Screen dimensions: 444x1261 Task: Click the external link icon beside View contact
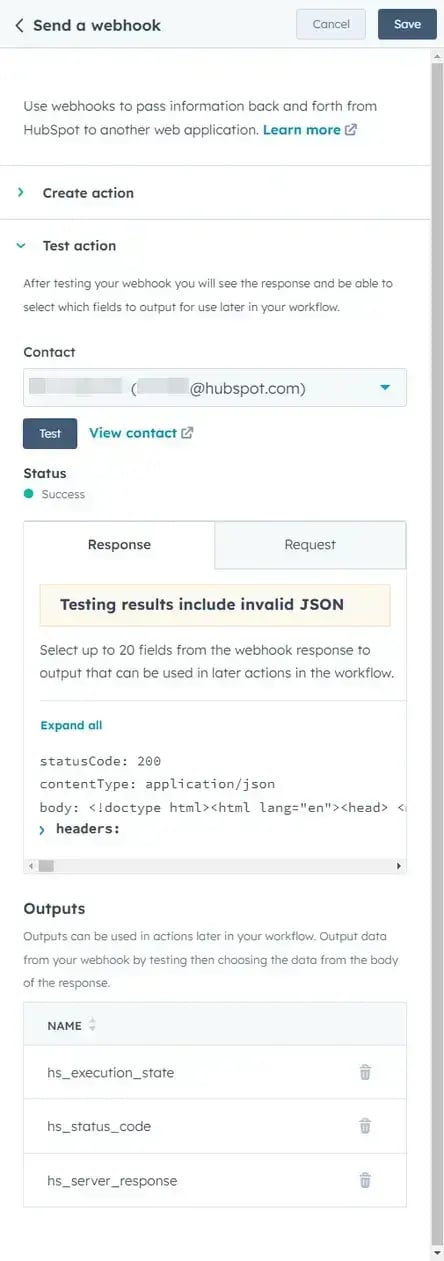[187, 433]
